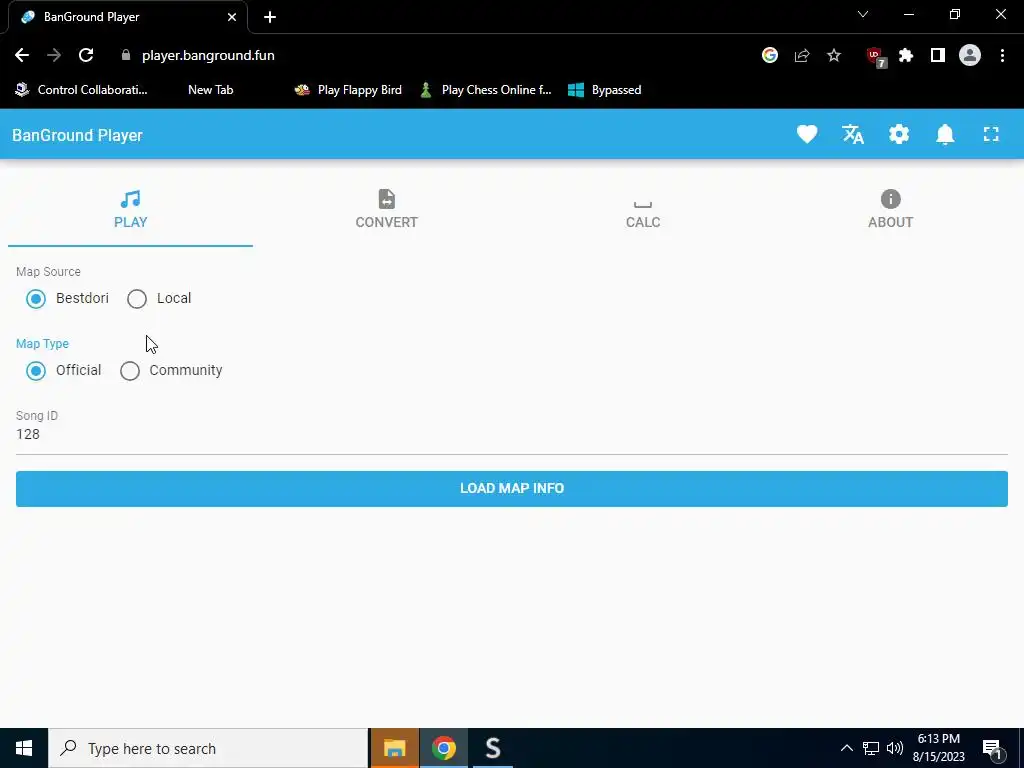Open the Extensions puzzle icon
Viewport: 1024px width, 768px height.
906,56
